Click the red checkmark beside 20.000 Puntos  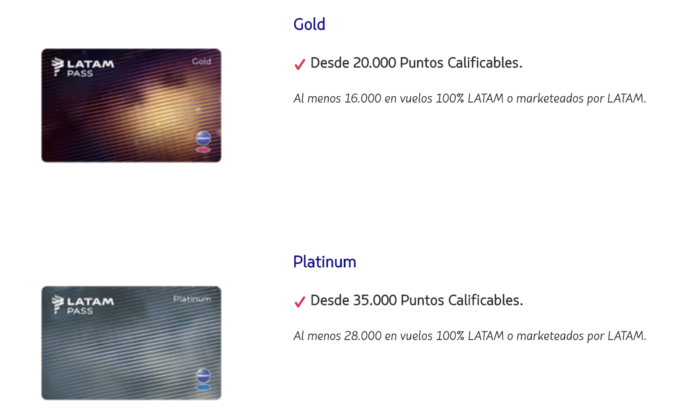[300, 64]
